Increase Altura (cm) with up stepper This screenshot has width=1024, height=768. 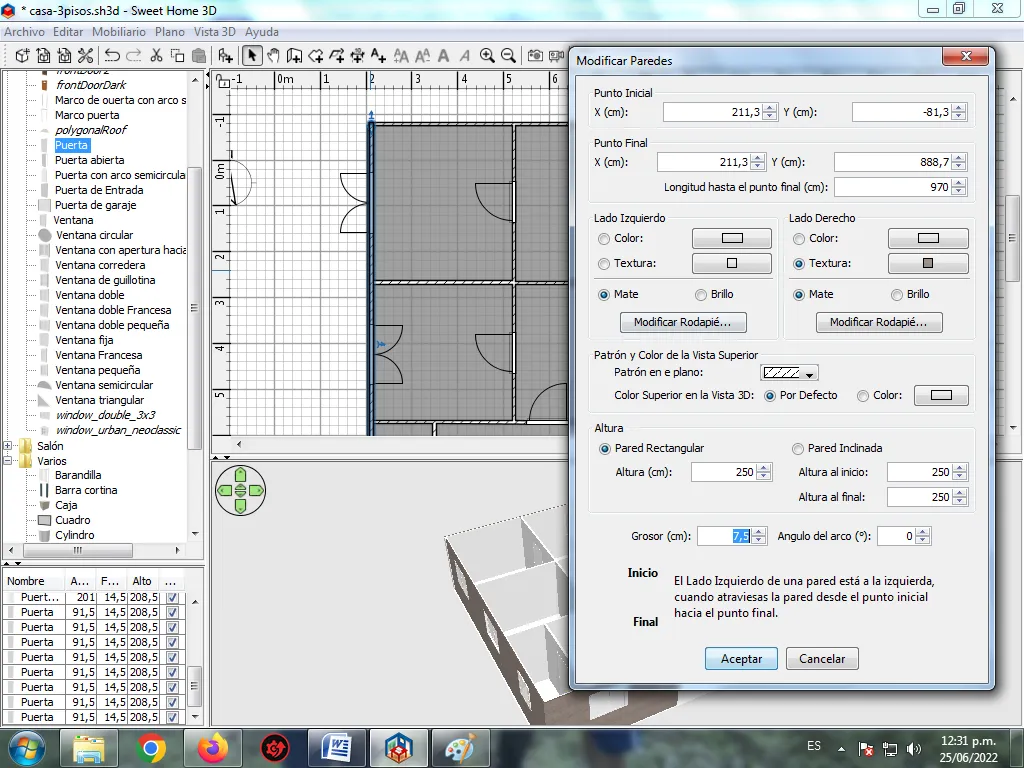(x=764, y=468)
